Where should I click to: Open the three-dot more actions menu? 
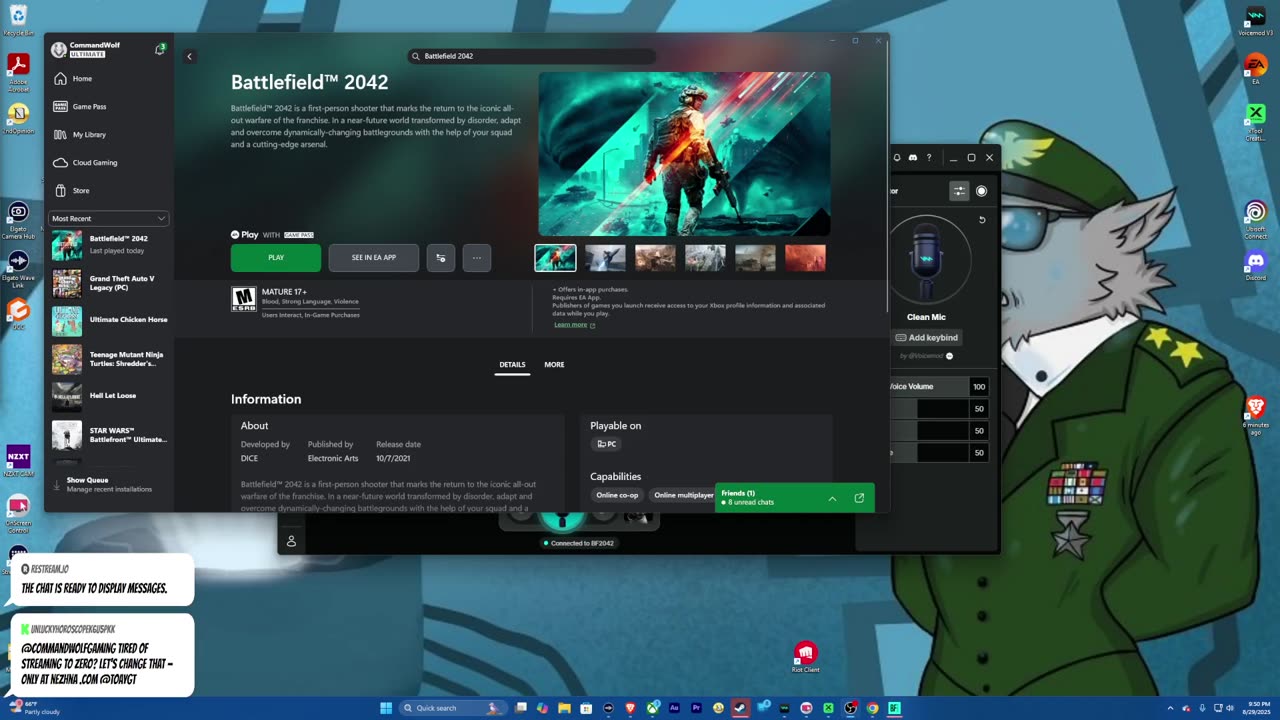pos(477,257)
